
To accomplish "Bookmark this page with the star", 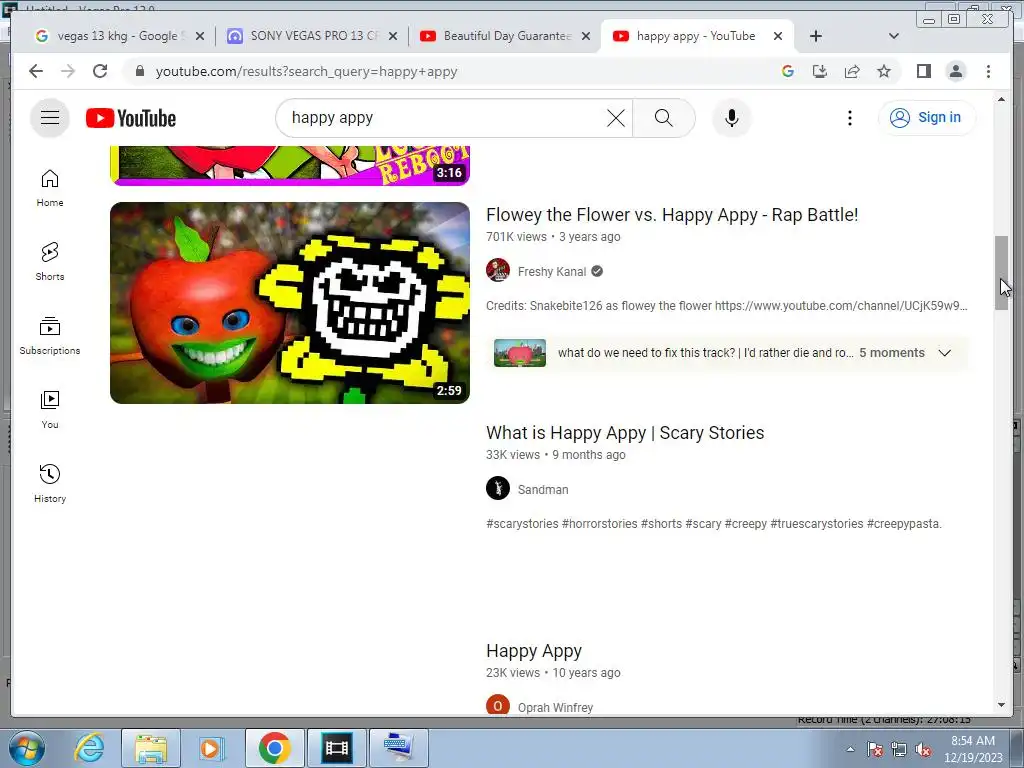I will pos(884,71).
